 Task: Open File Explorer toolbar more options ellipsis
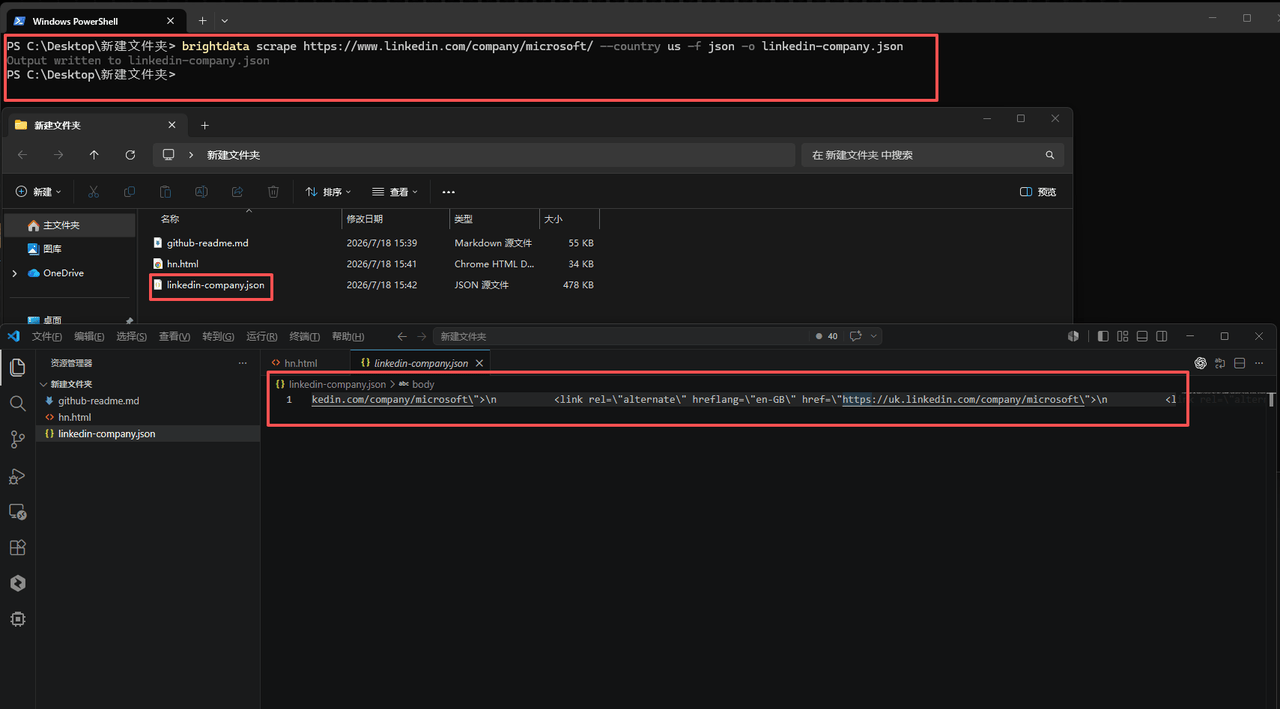[448, 191]
